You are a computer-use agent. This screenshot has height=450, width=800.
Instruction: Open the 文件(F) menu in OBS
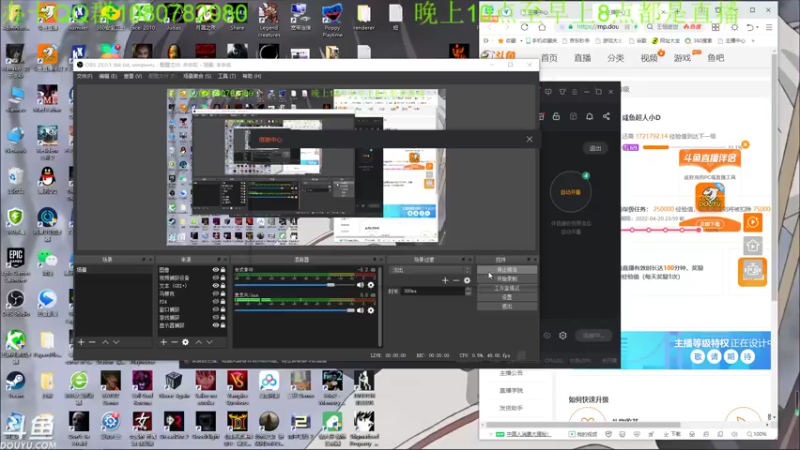point(84,76)
